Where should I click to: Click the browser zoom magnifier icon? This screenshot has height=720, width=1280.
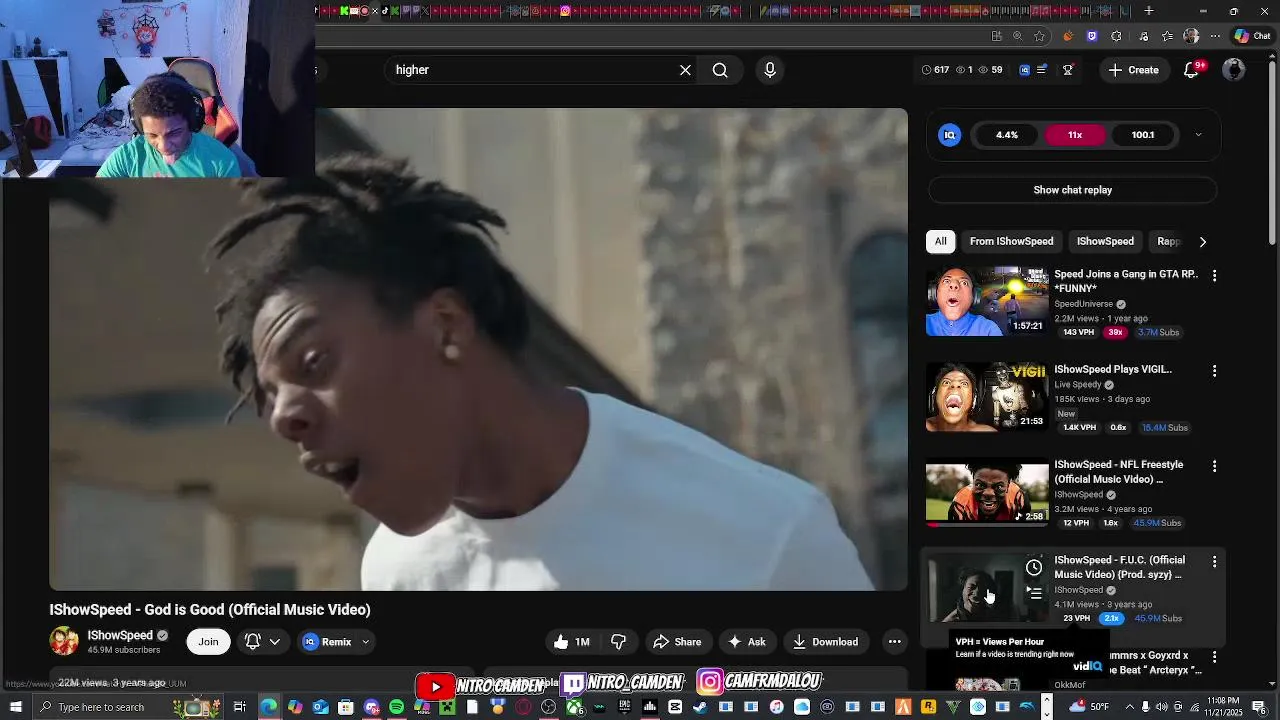[x=1018, y=36]
